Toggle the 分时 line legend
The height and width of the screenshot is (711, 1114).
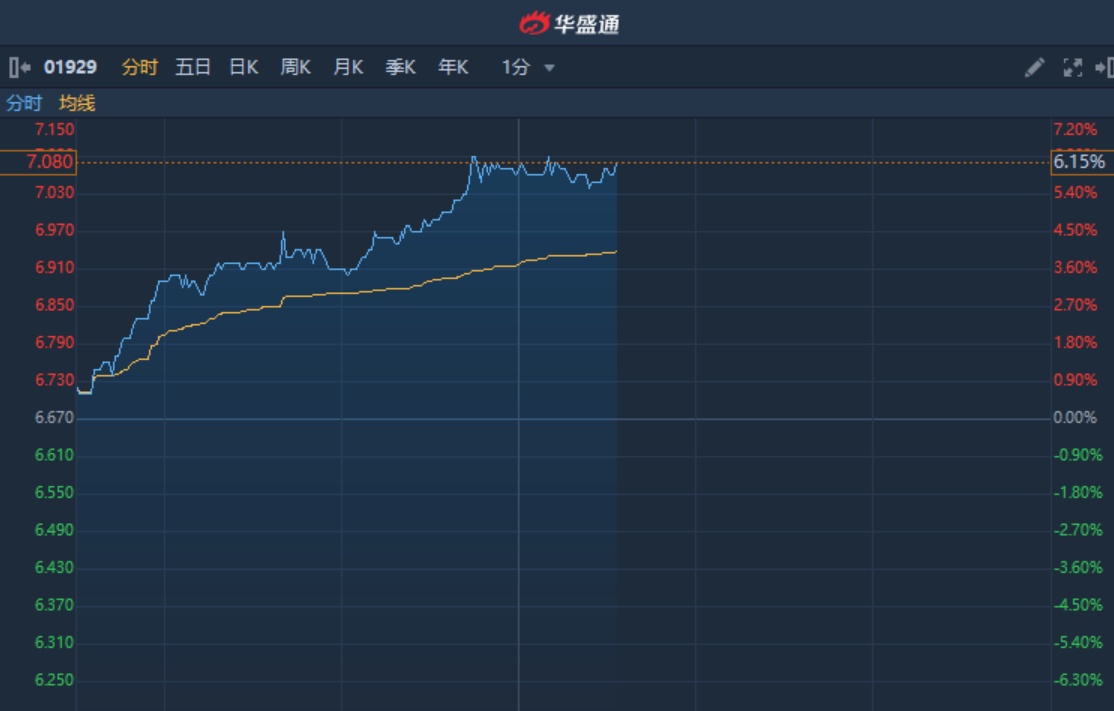coord(24,103)
